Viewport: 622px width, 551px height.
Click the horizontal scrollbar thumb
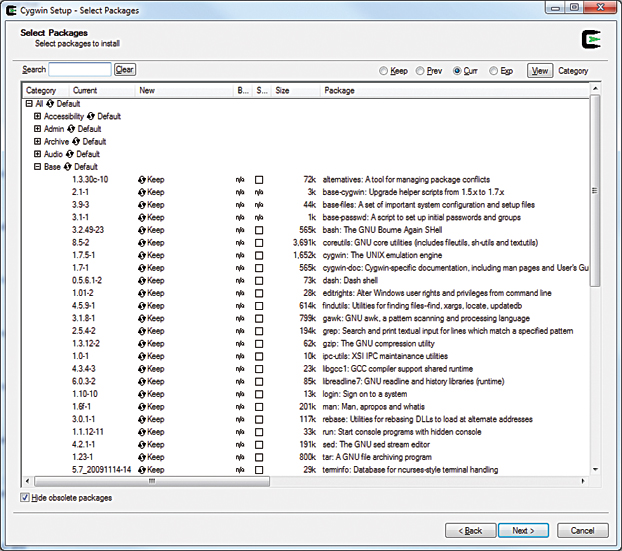(152, 481)
